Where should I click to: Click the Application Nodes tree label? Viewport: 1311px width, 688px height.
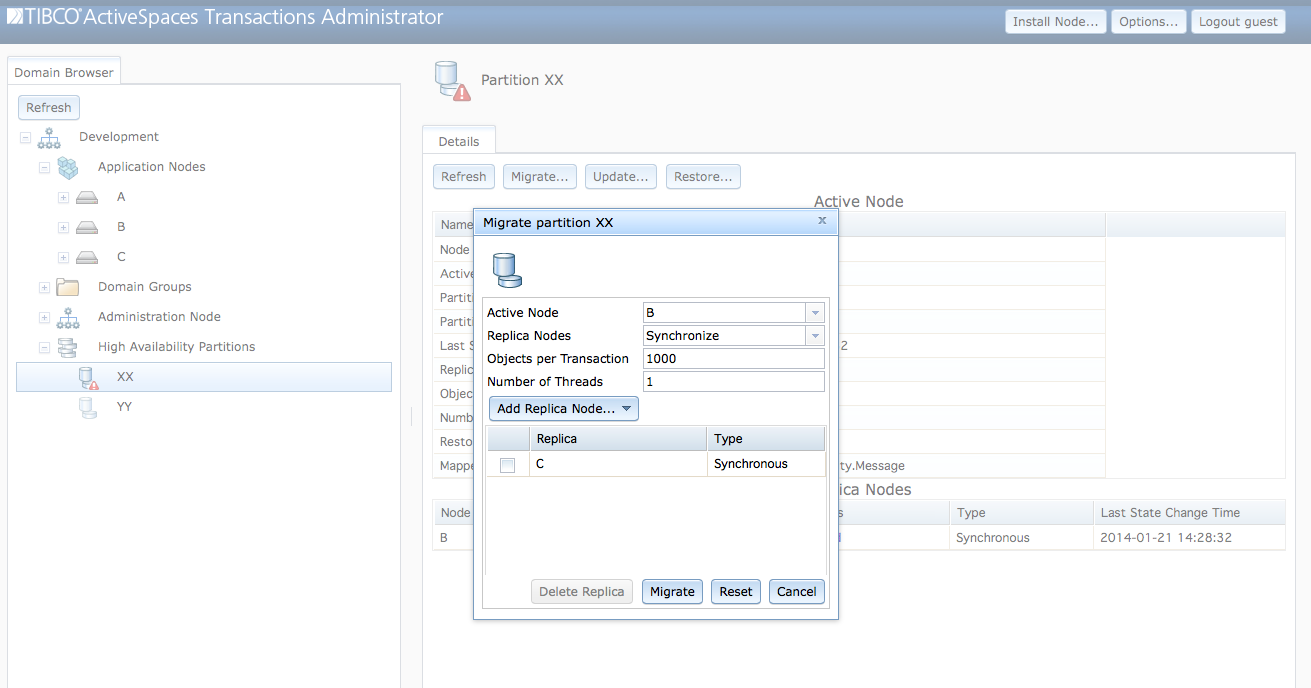click(x=152, y=167)
